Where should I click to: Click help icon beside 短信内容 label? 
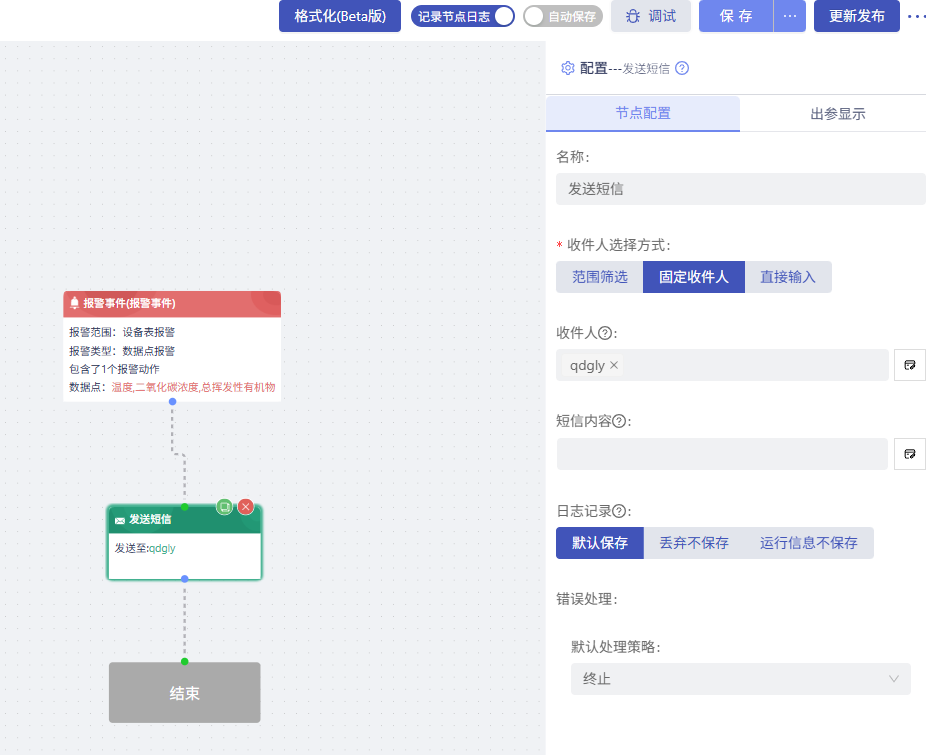click(x=619, y=421)
